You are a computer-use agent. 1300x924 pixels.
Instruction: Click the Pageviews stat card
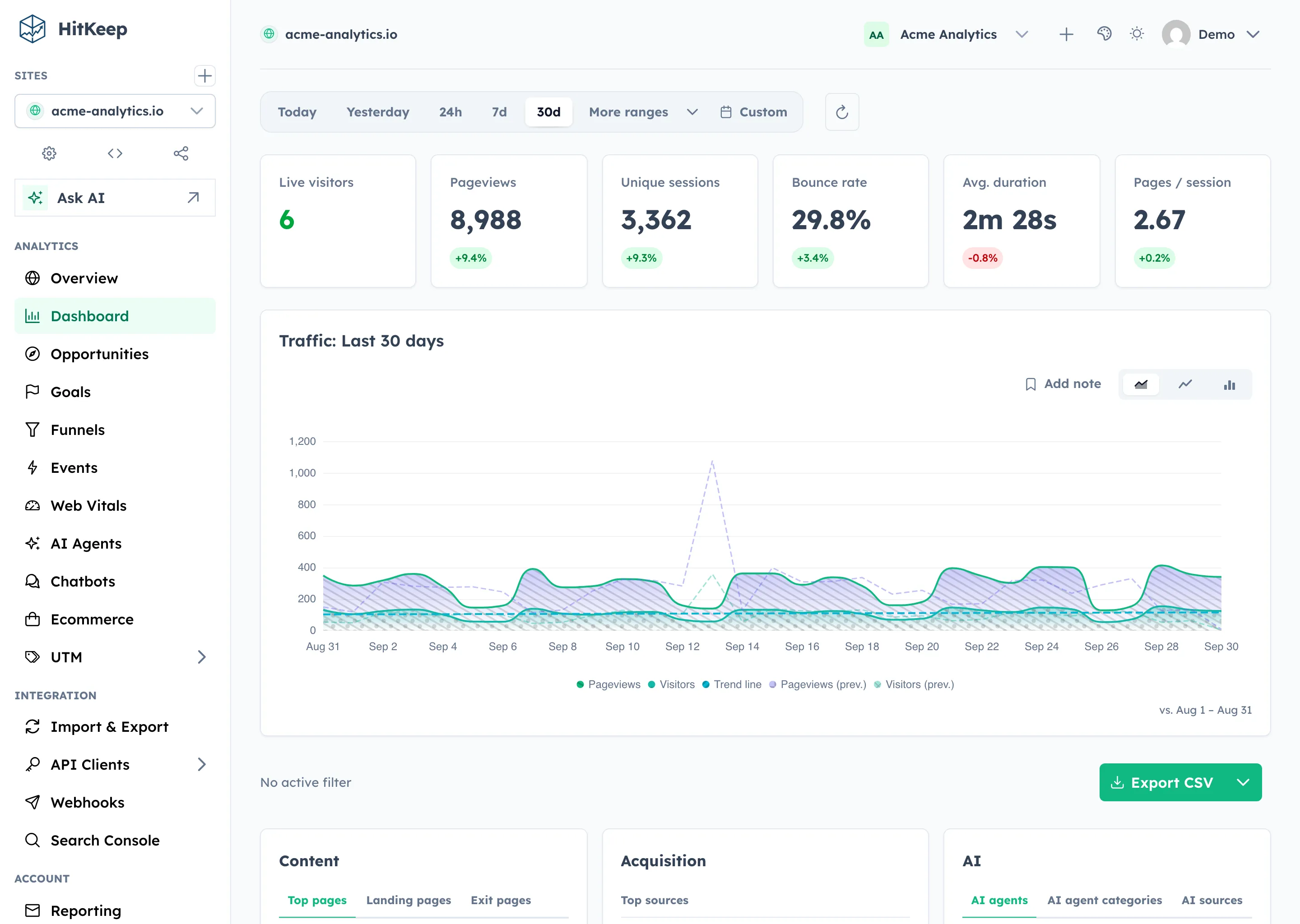(509, 221)
